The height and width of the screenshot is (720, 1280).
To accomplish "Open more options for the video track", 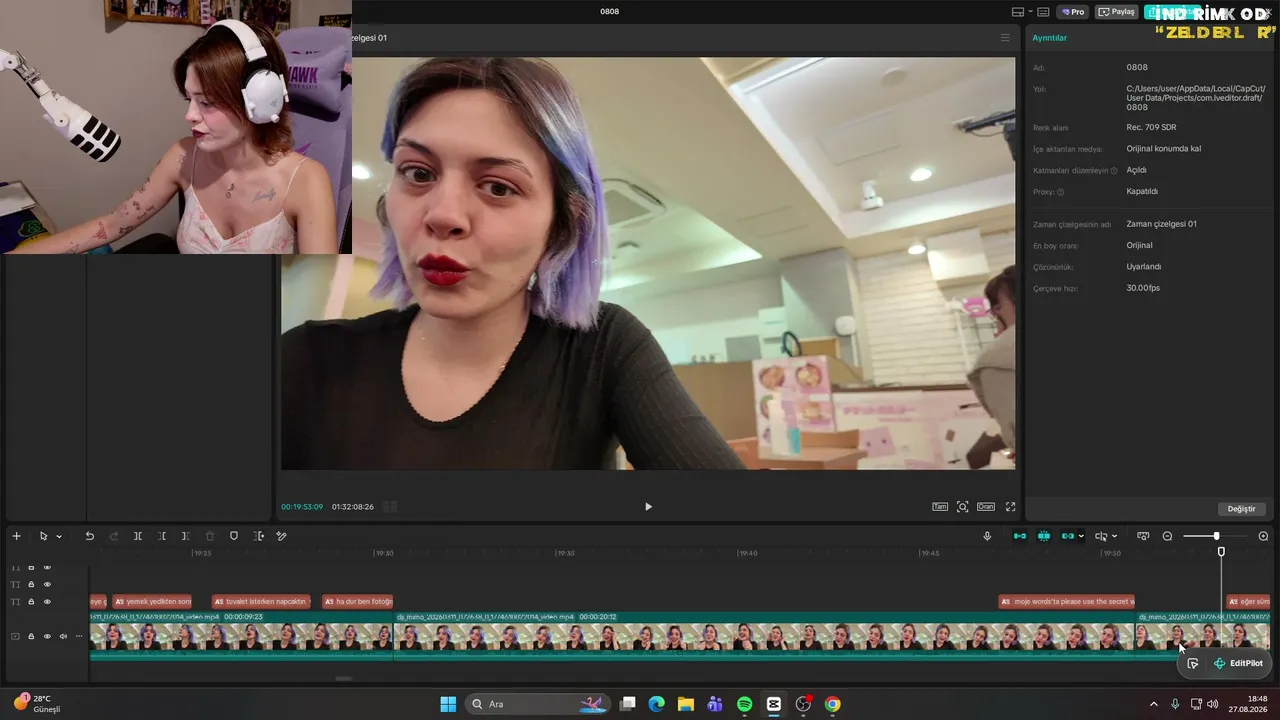I will tap(79, 636).
